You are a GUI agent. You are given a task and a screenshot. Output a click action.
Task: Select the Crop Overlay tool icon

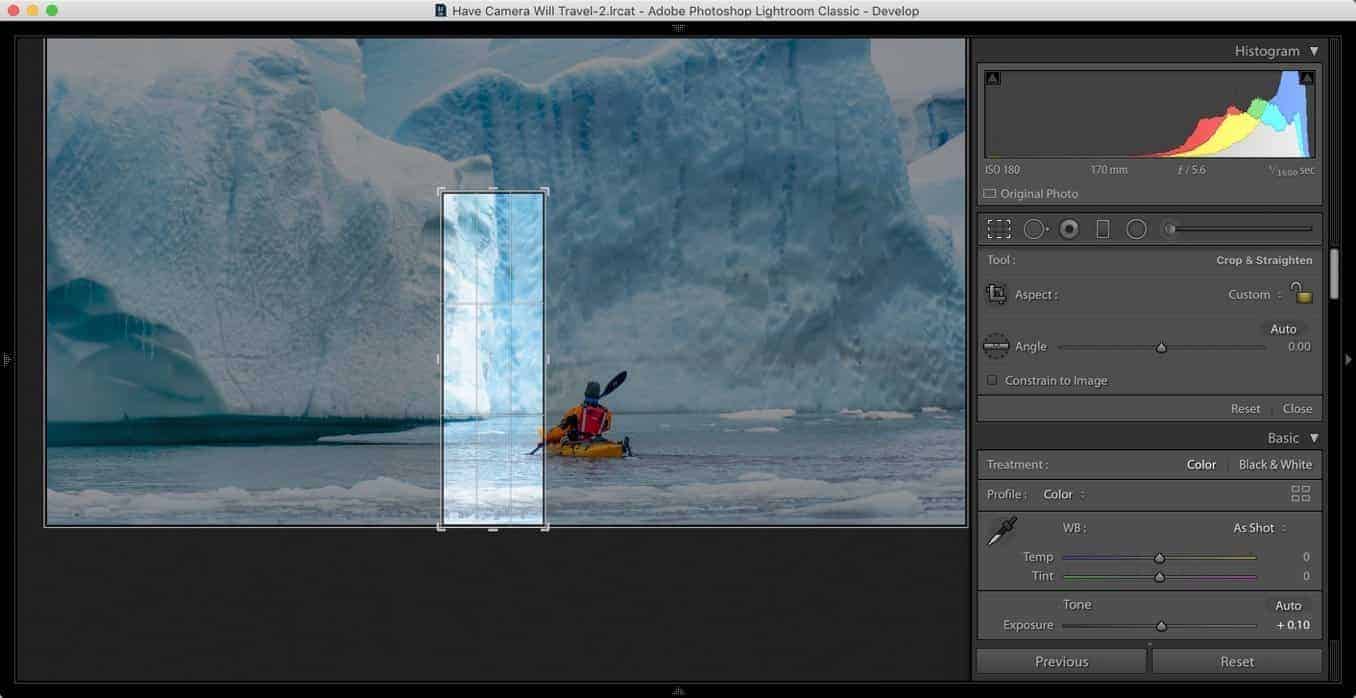point(998,229)
